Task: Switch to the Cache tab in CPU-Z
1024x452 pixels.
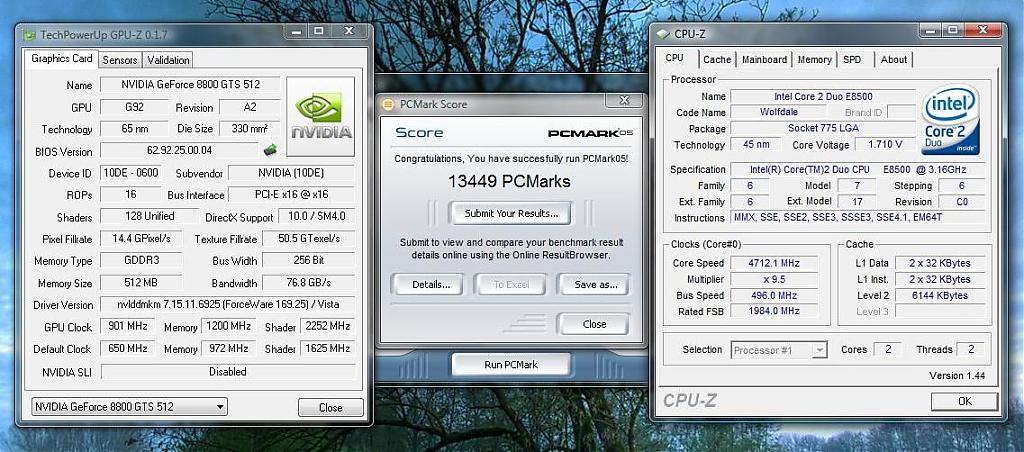Action: [x=717, y=59]
